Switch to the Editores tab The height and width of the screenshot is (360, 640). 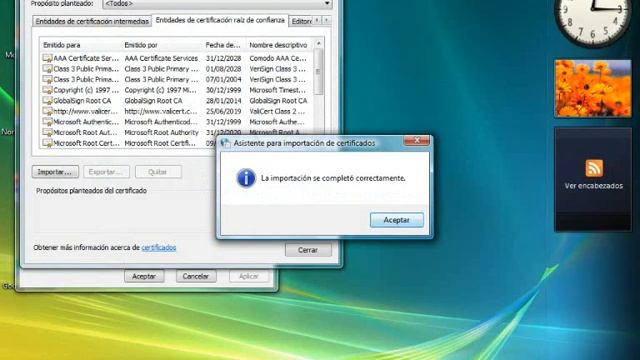tap(301, 21)
